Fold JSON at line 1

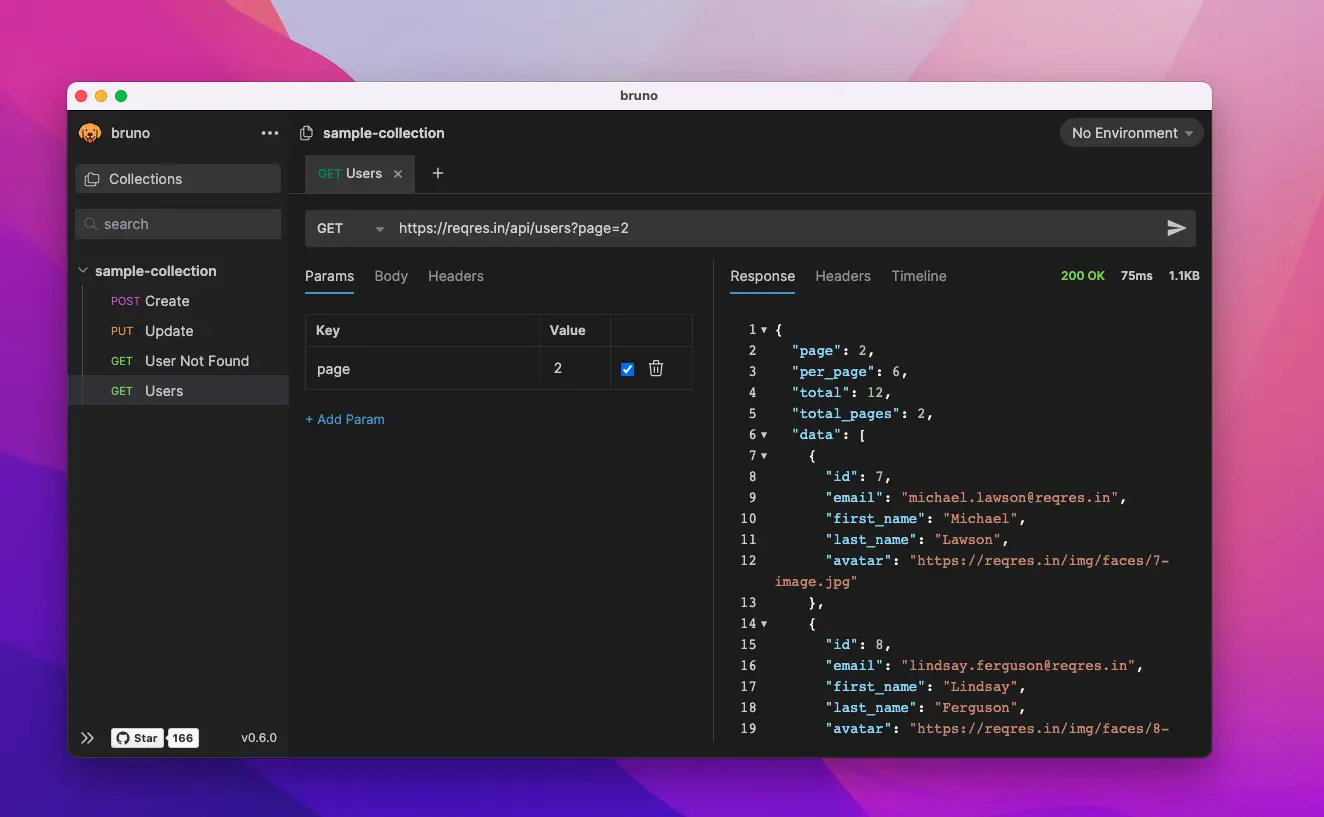pyautogui.click(x=764, y=330)
